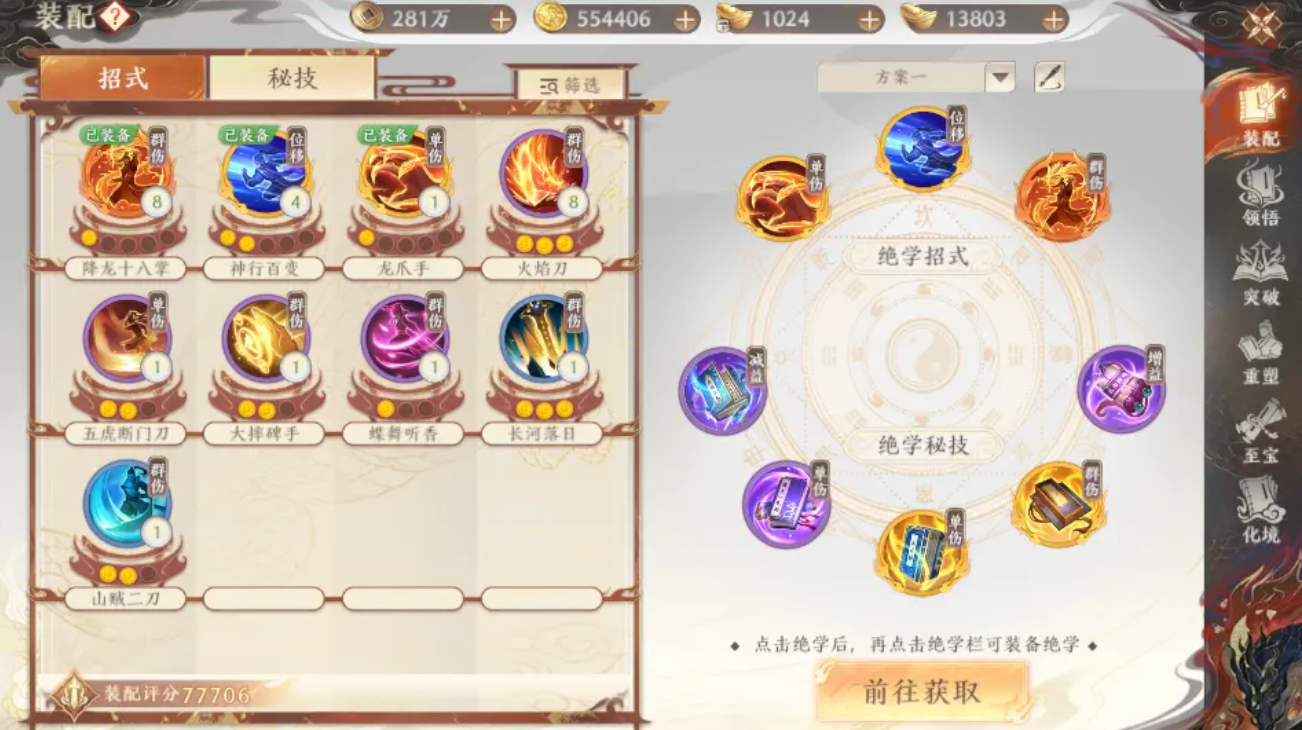The width and height of the screenshot is (1302, 730).
Task: Open the 筛选 filter menu
Action: (570, 86)
